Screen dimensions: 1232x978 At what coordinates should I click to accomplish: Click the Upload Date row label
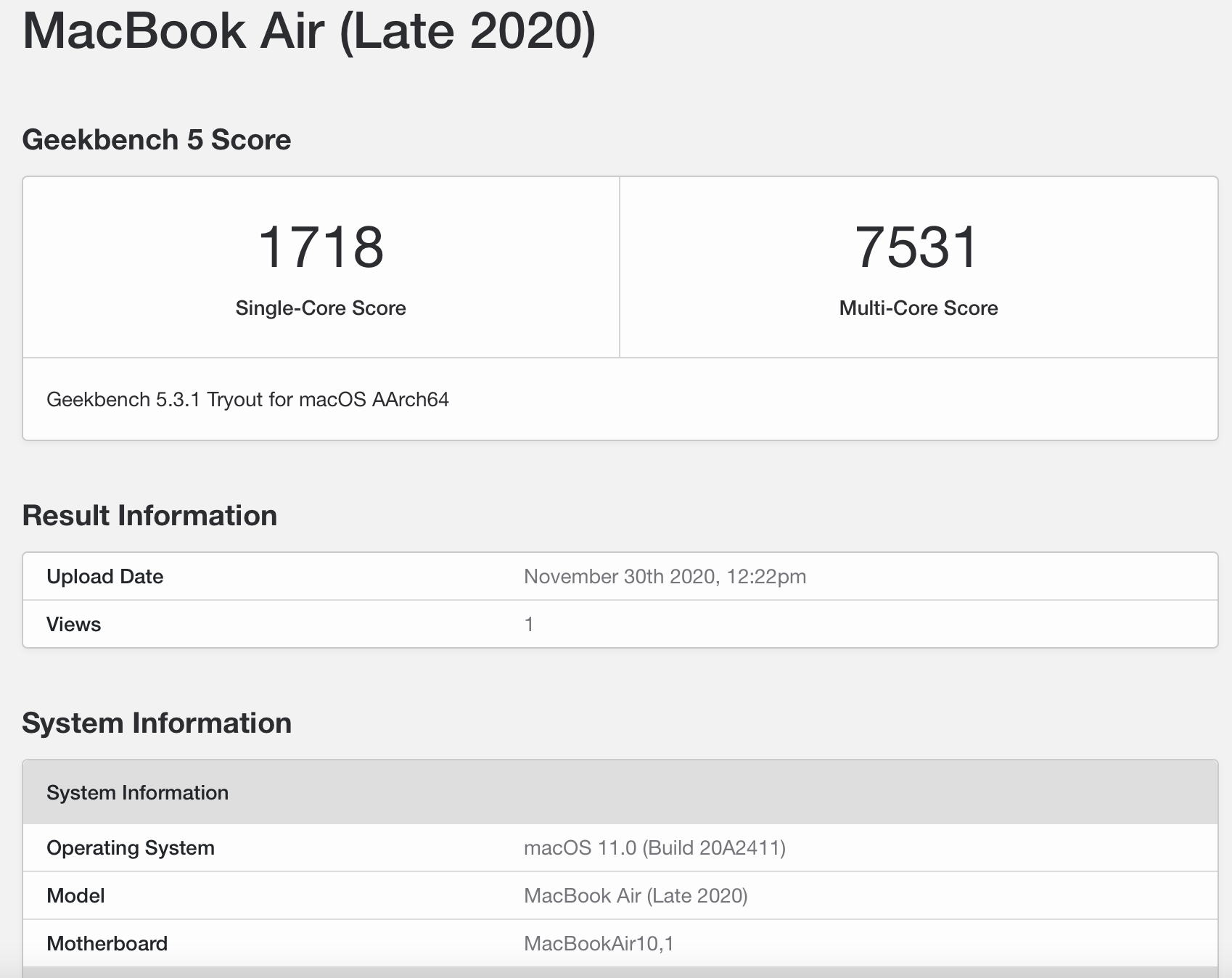(x=104, y=576)
